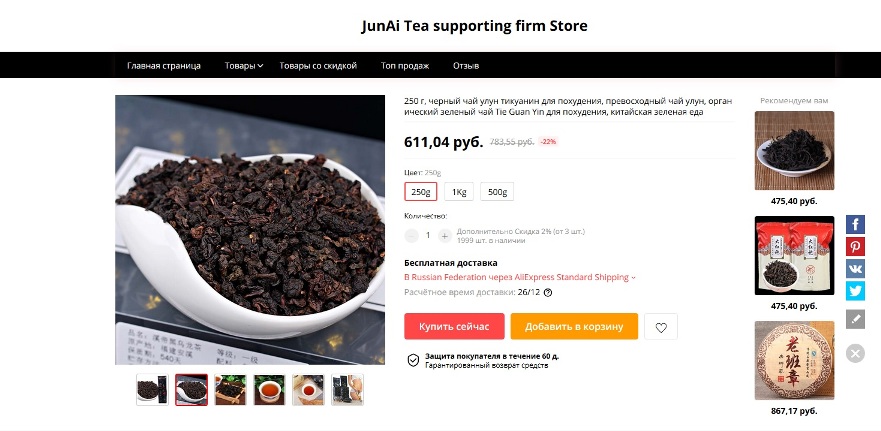Screen dimensions: 881x431
Task: Click the gray pencil edit icon
Action: (x=855, y=319)
